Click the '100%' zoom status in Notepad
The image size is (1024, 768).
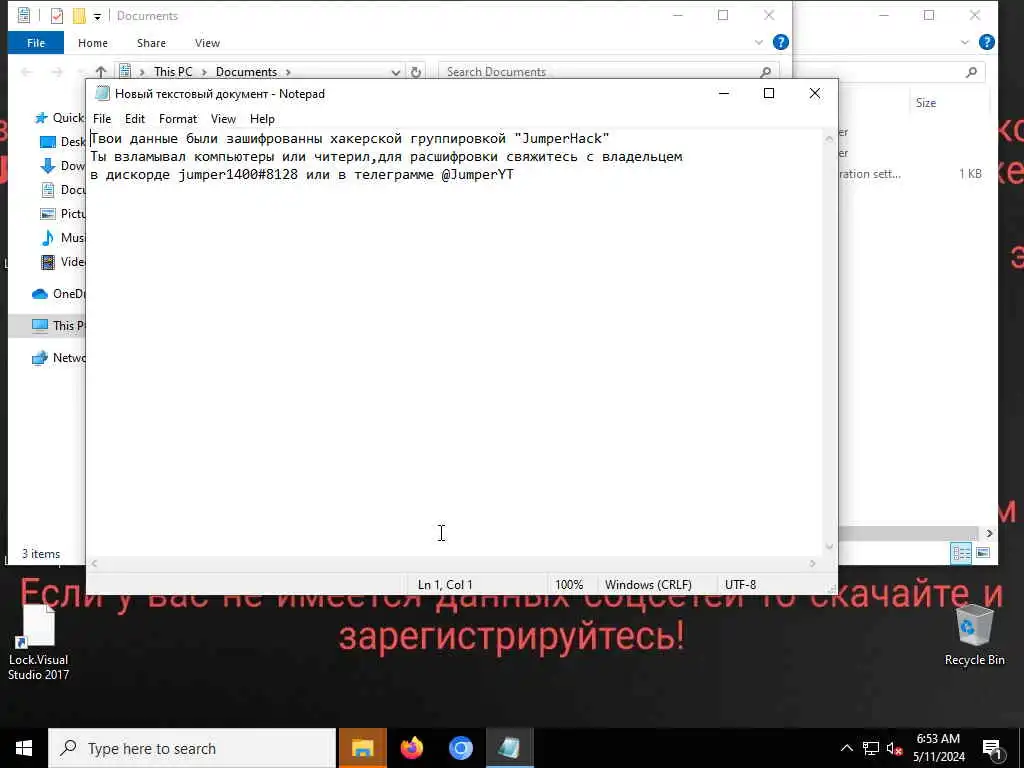[x=569, y=584]
